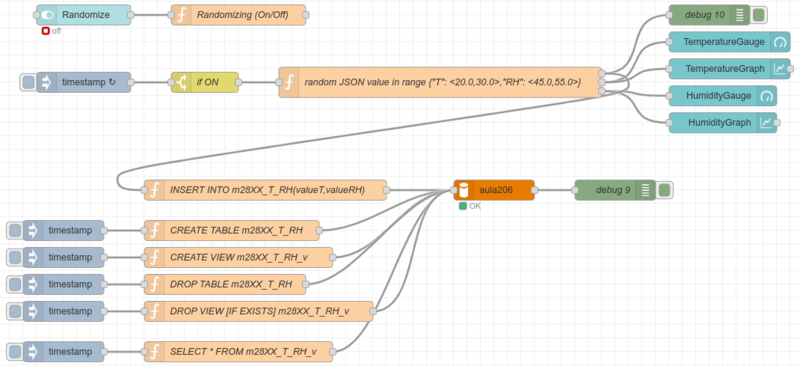Click the HumidityGraph chart icon
This screenshot has width=800, height=366.
click(x=767, y=123)
